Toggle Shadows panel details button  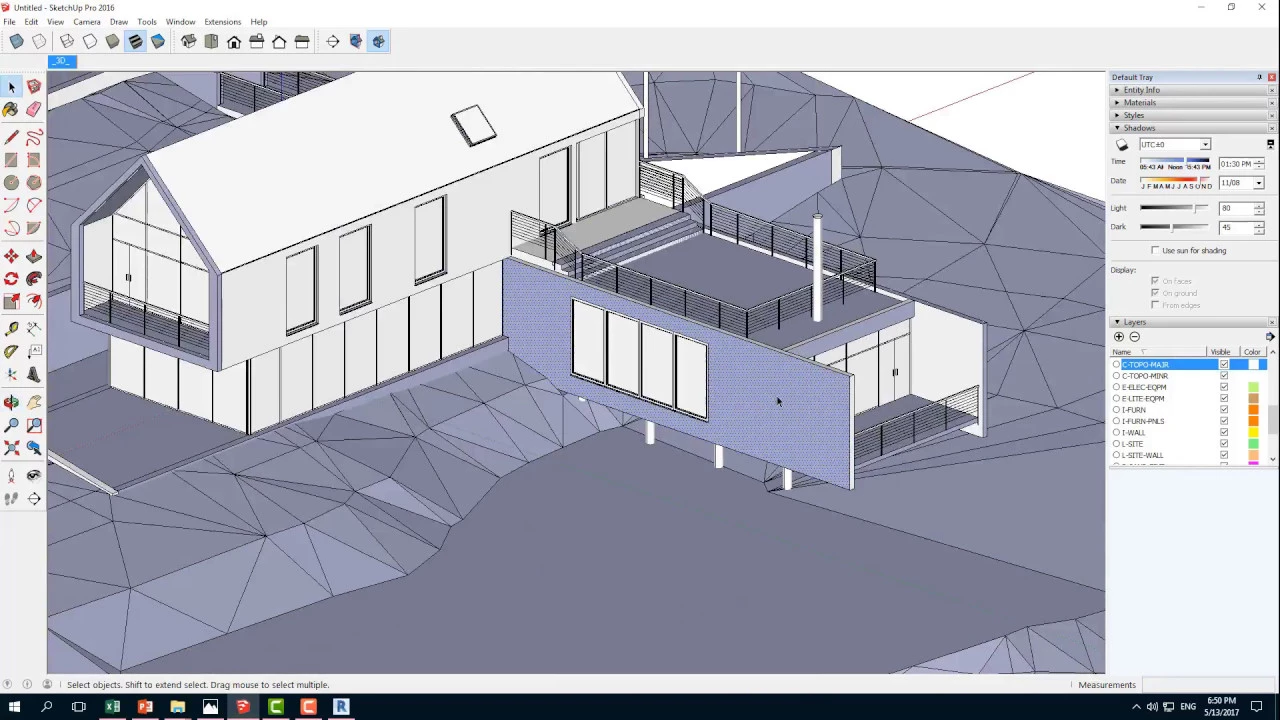point(1270,145)
